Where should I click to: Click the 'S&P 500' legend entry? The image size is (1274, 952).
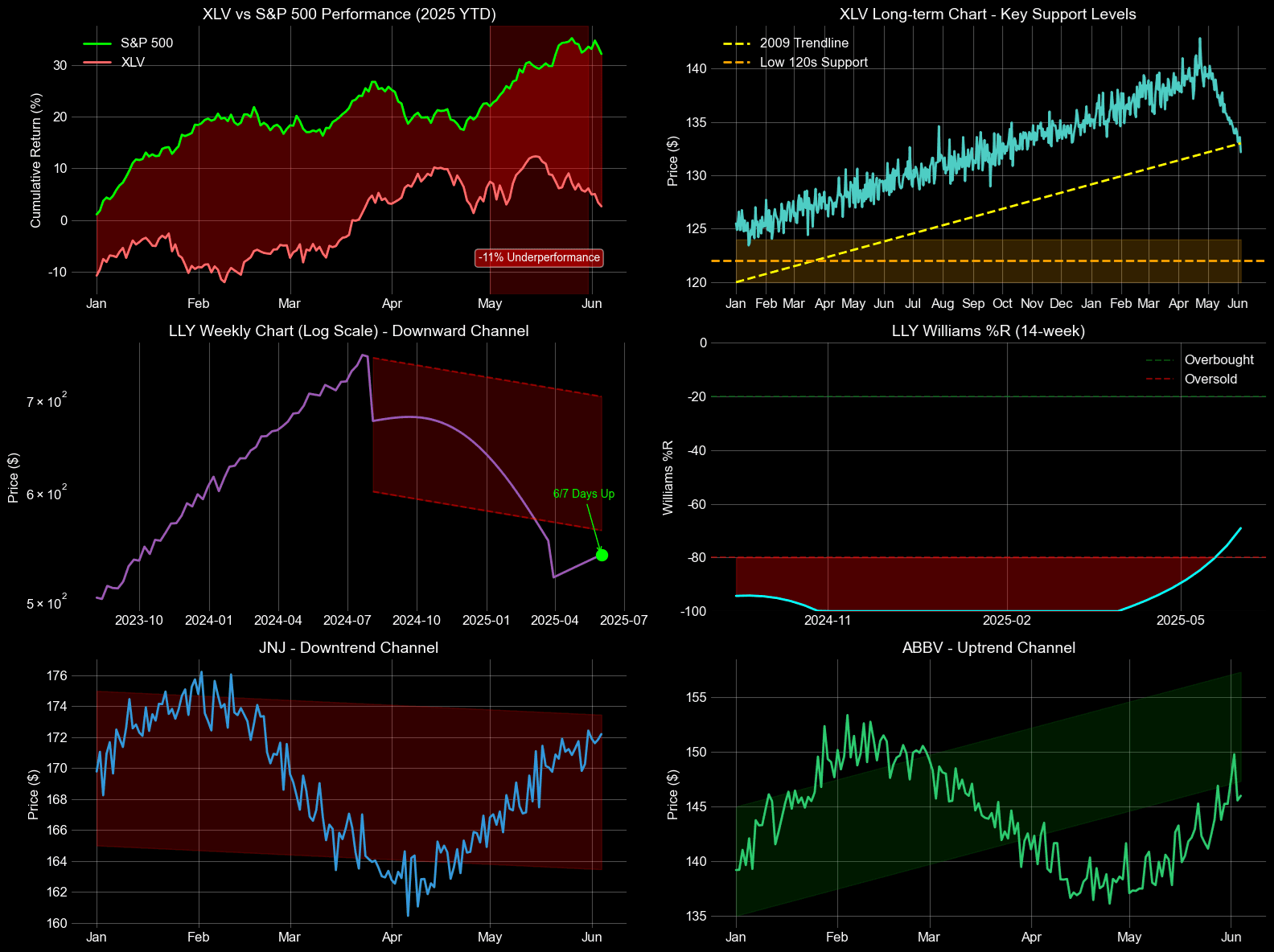(129, 43)
